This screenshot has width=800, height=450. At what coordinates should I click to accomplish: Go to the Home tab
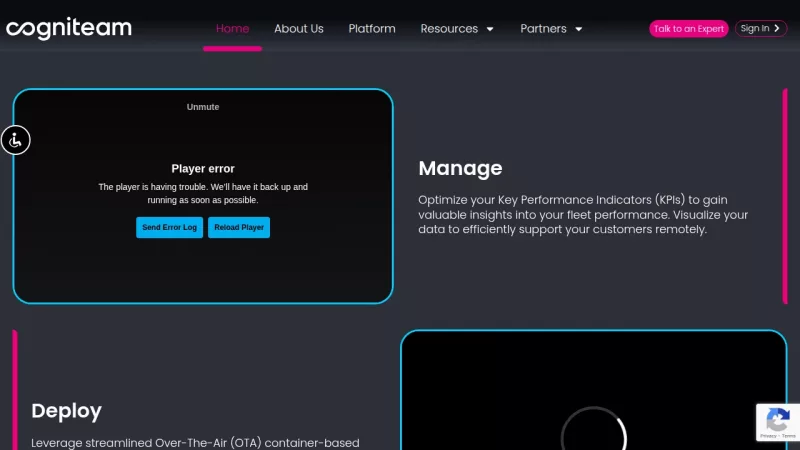pyautogui.click(x=232, y=29)
